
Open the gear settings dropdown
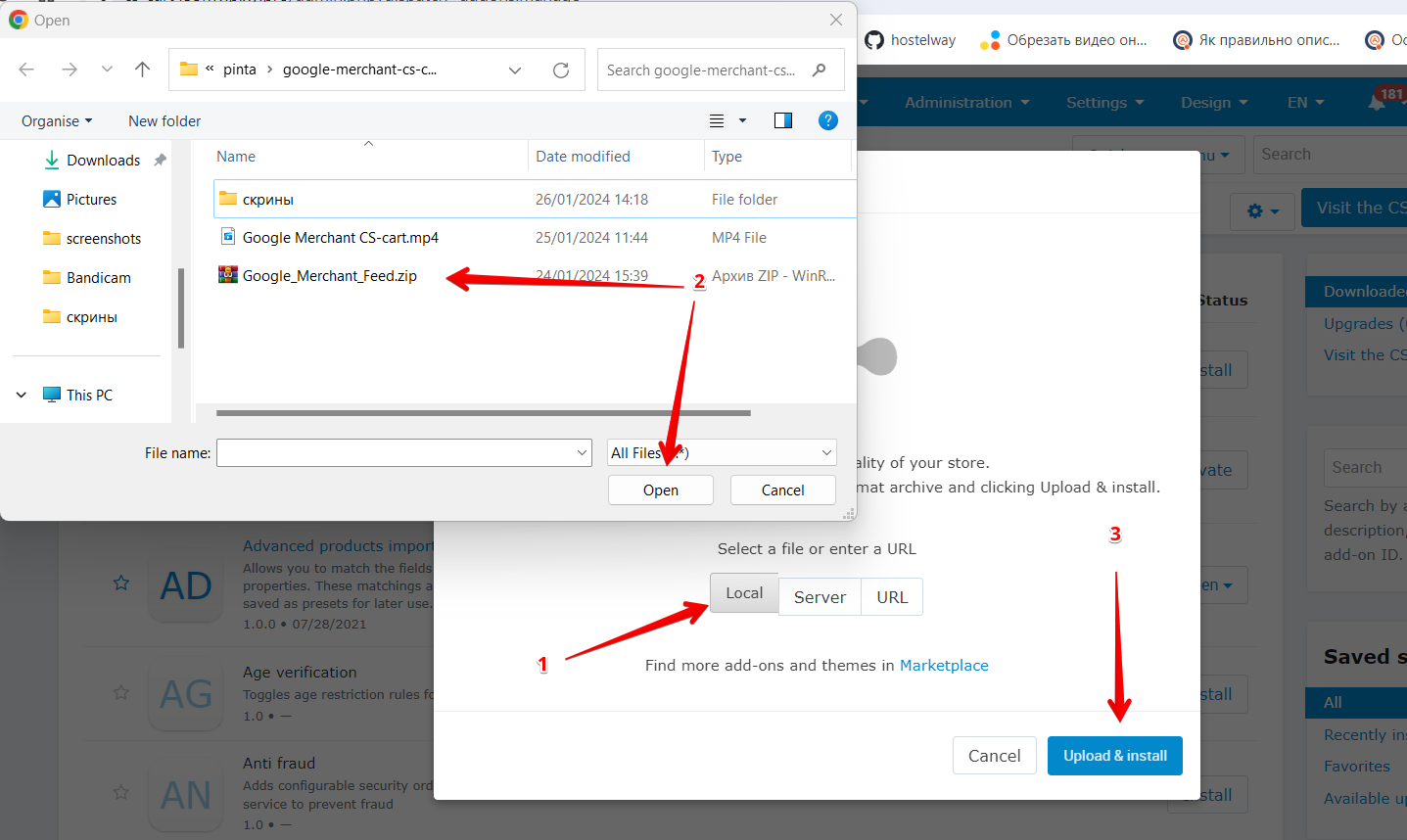pyautogui.click(x=1262, y=210)
